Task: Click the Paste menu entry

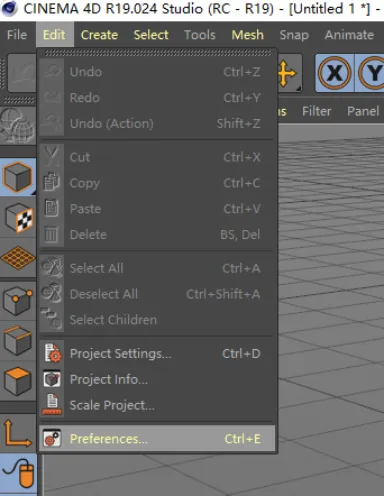Action: (x=157, y=209)
